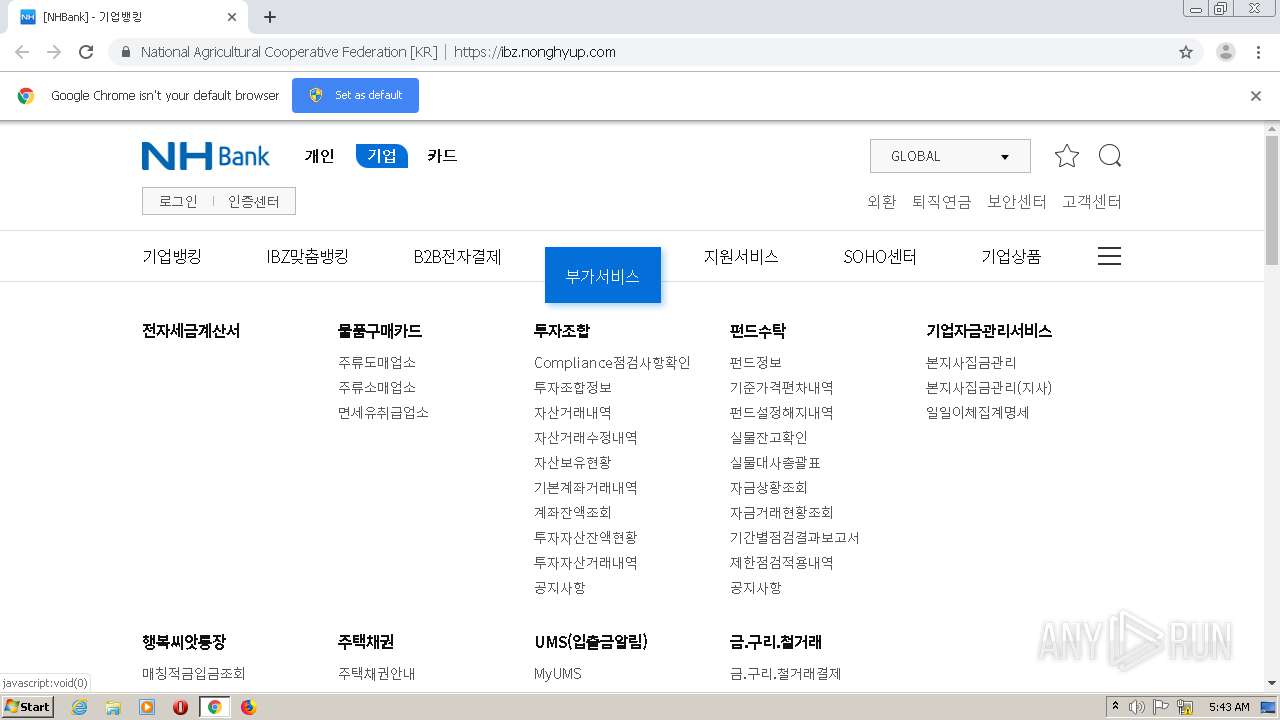The height and width of the screenshot is (720, 1280).
Task: Open 매칭적금입금조회 link
Action: (x=194, y=673)
